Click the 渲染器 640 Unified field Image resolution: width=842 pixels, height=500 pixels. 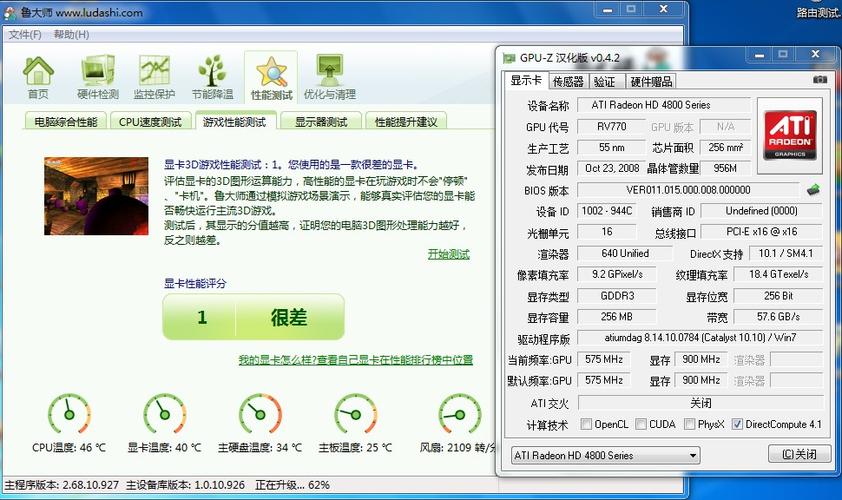[x=625, y=253]
